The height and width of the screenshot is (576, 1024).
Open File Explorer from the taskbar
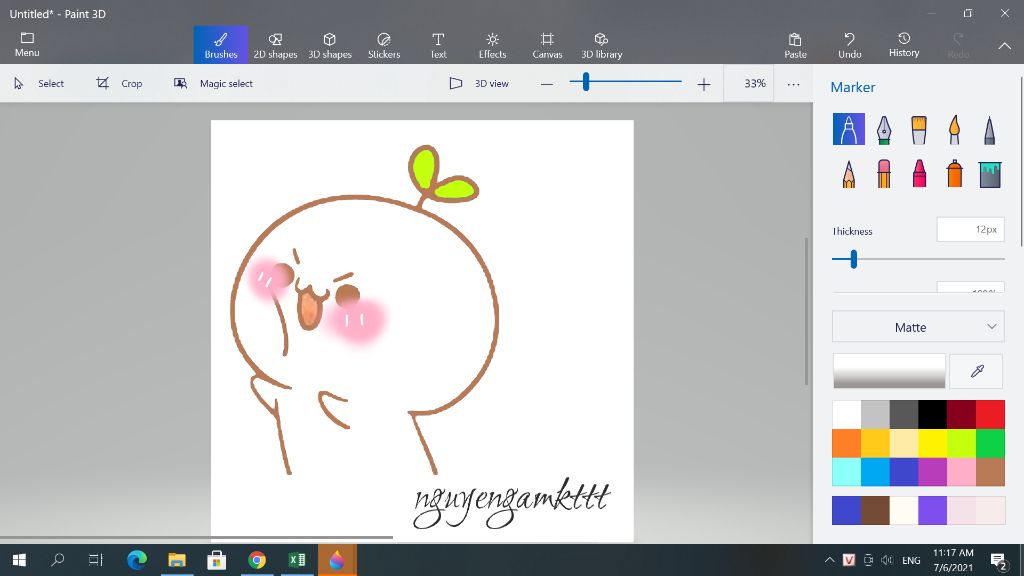tap(176, 560)
